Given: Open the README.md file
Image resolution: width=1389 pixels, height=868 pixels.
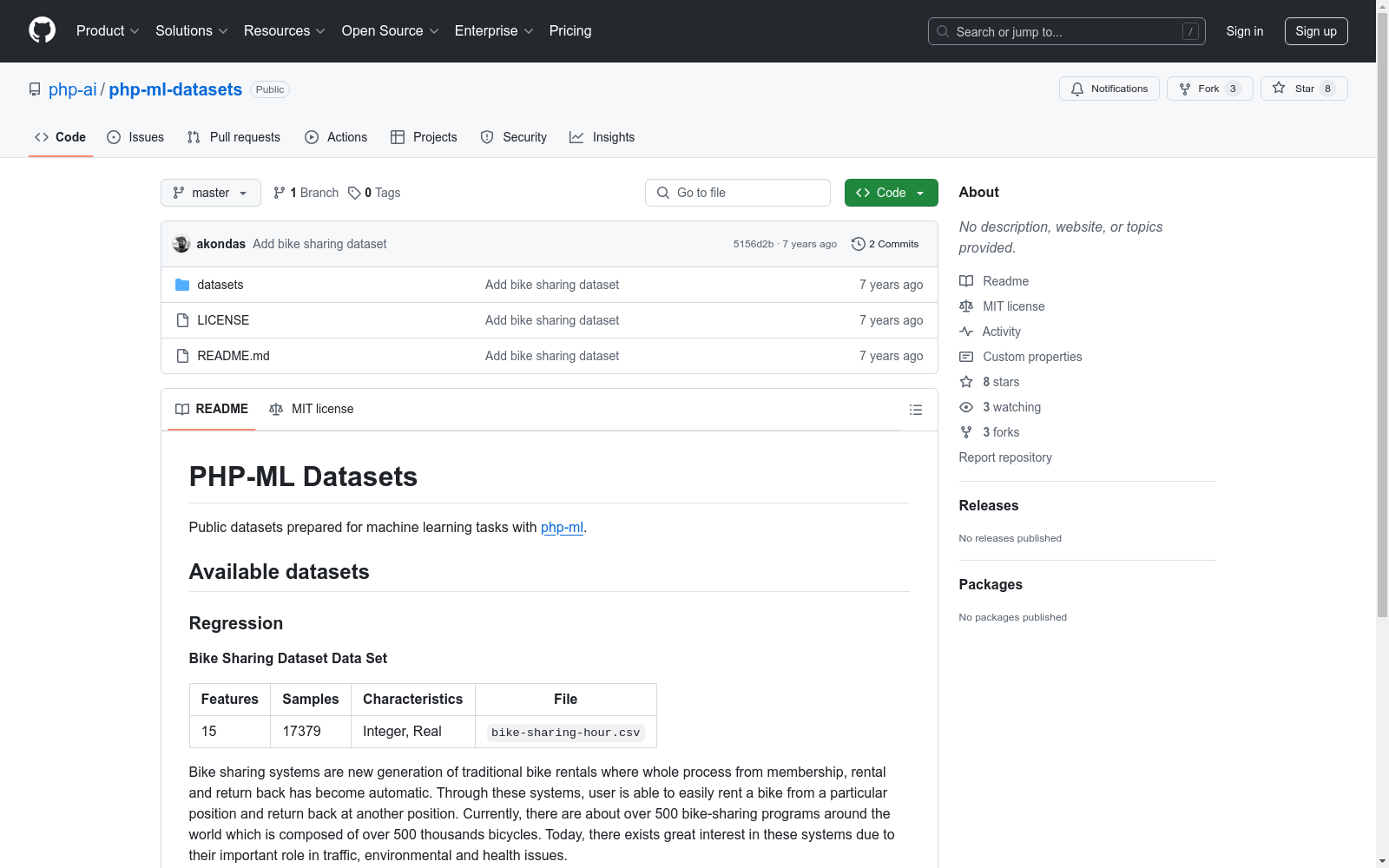Looking at the screenshot, I should 234,356.
